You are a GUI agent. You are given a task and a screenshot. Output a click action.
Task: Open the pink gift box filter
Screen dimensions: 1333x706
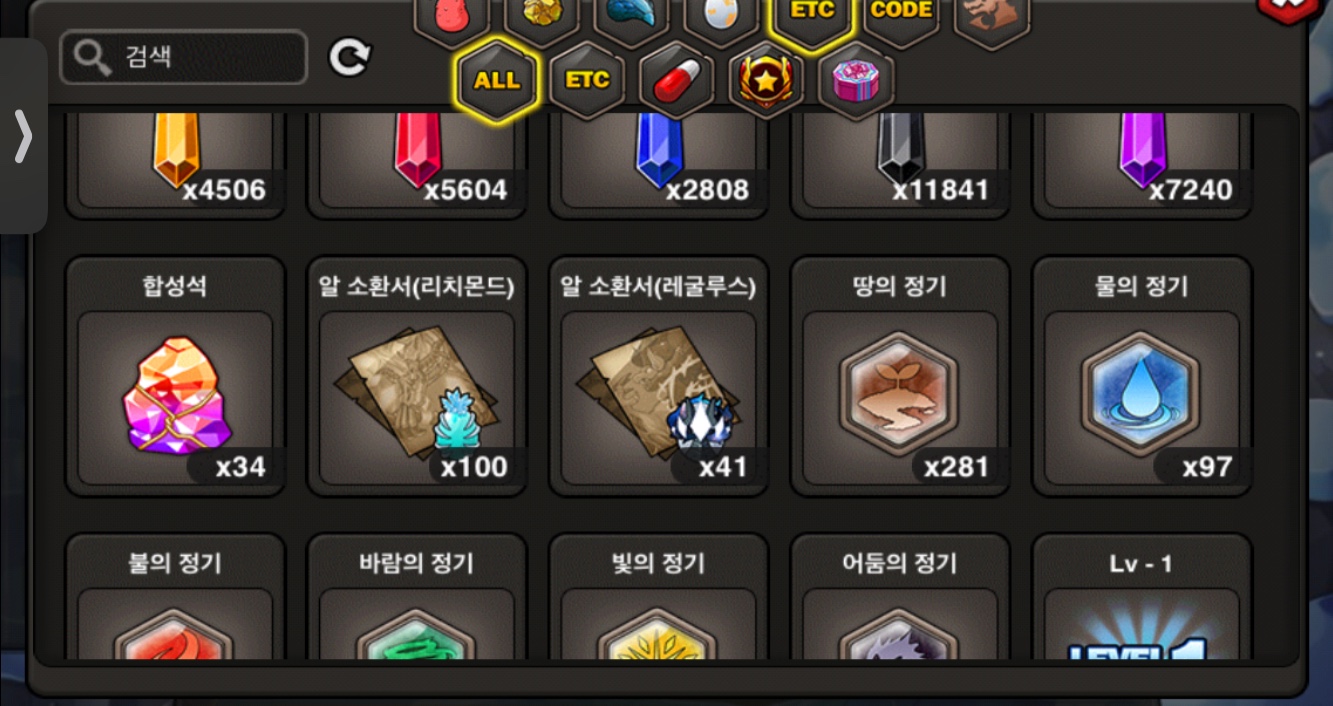coord(856,81)
